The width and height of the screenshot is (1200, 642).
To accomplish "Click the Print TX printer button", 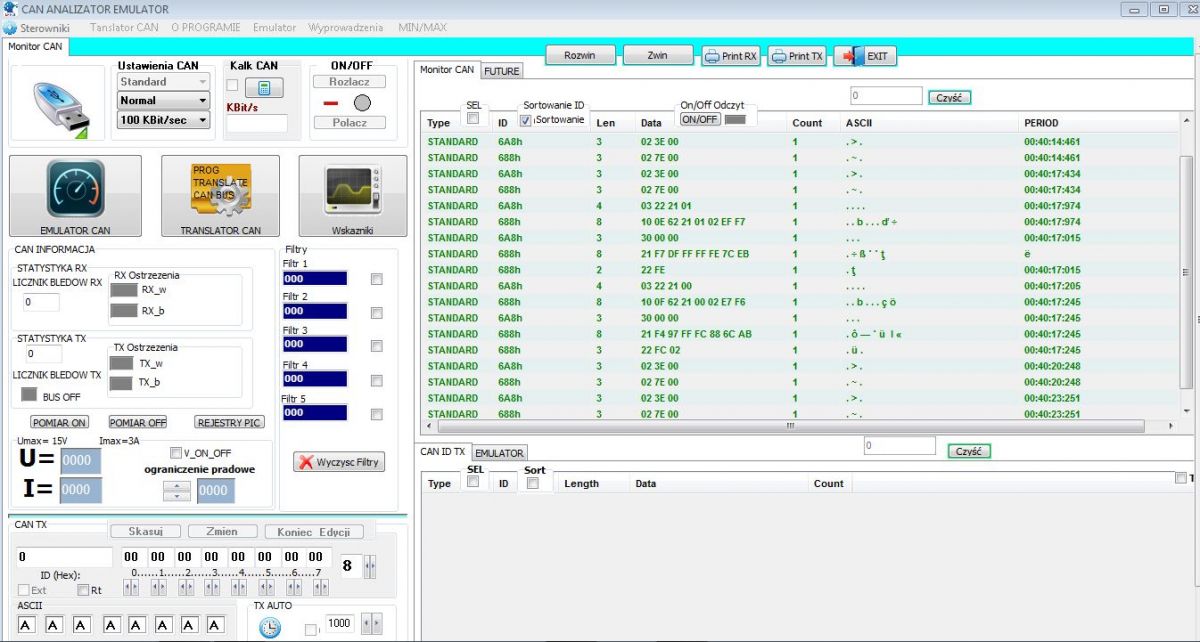I will tap(798, 56).
